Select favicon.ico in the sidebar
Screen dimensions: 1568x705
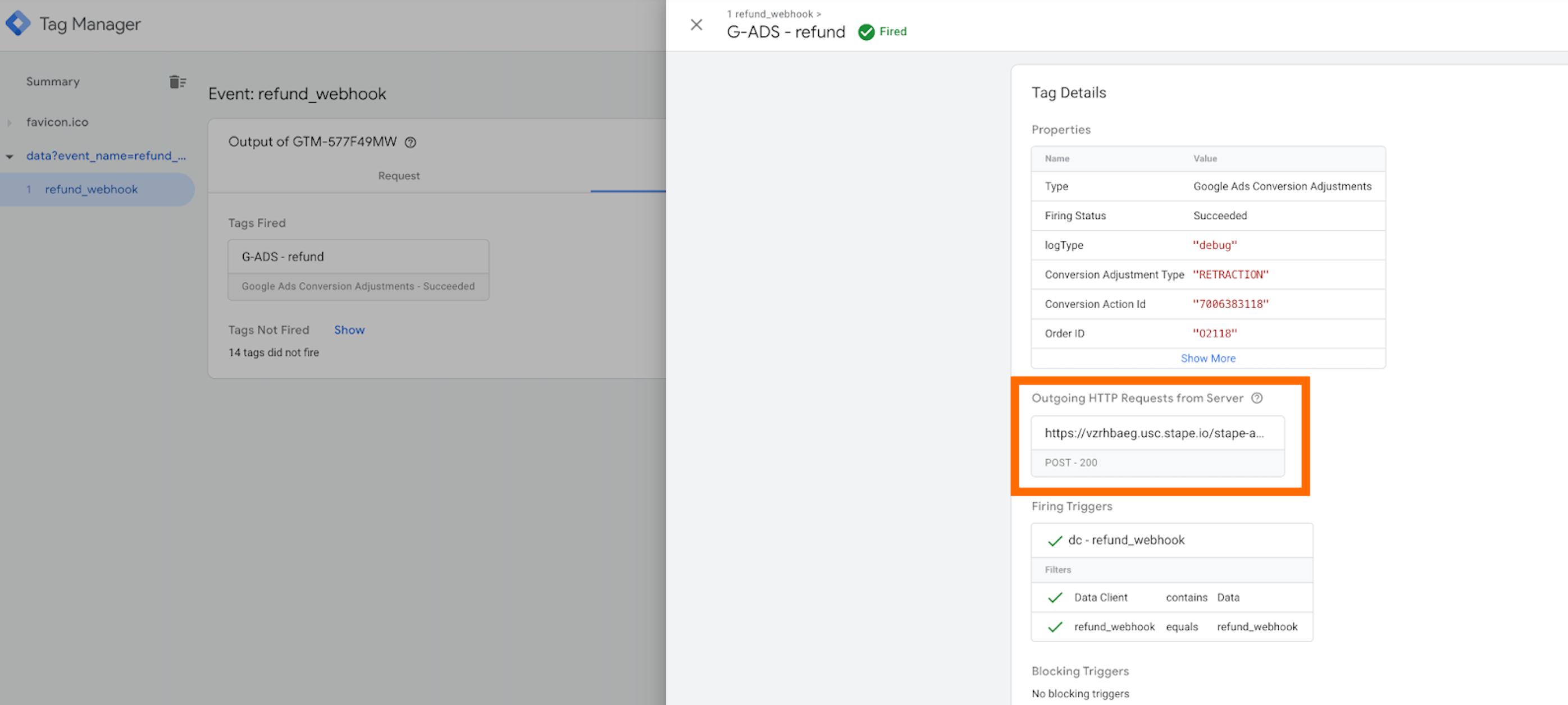click(x=57, y=122)
